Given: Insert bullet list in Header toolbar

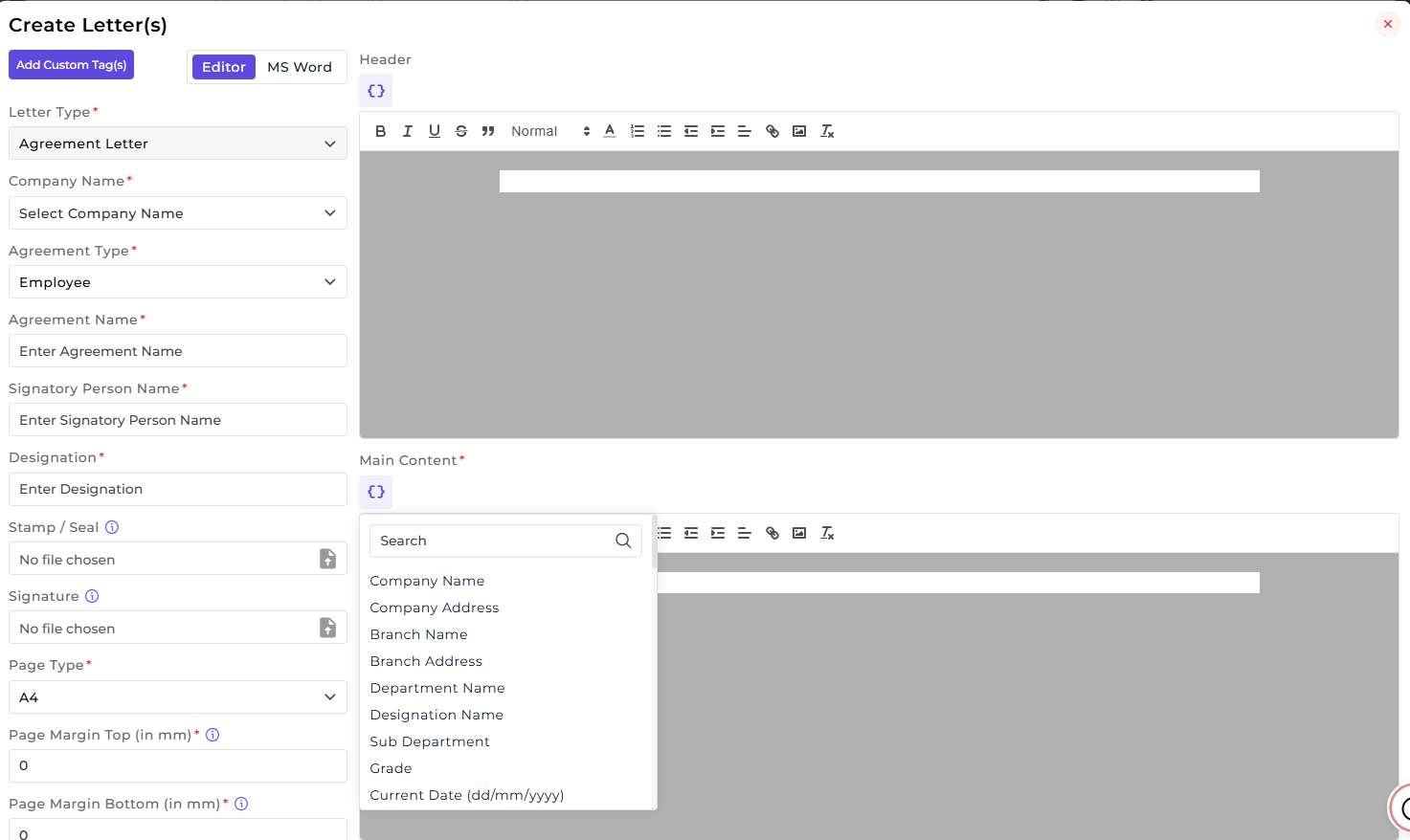Looking at the screenshot, I should 664,131.
